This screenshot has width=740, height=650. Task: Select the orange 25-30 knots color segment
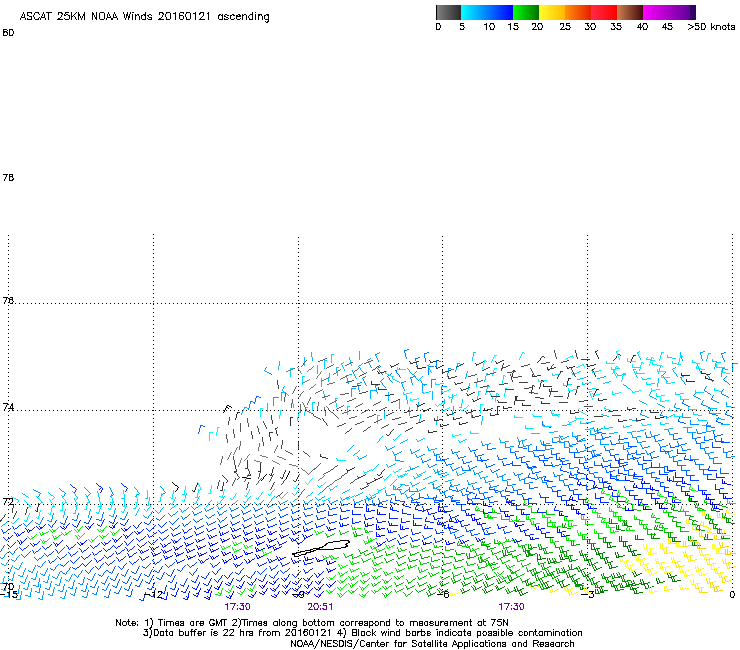point(578,12)
